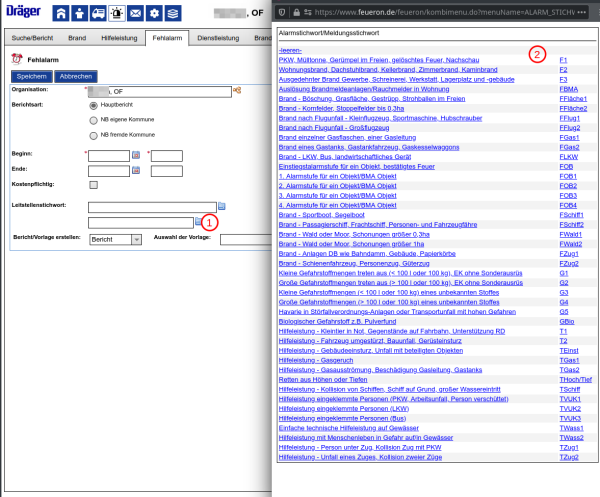Choose NB eigene Kommune report type
The image size is (600, 497).
(94, 119)
